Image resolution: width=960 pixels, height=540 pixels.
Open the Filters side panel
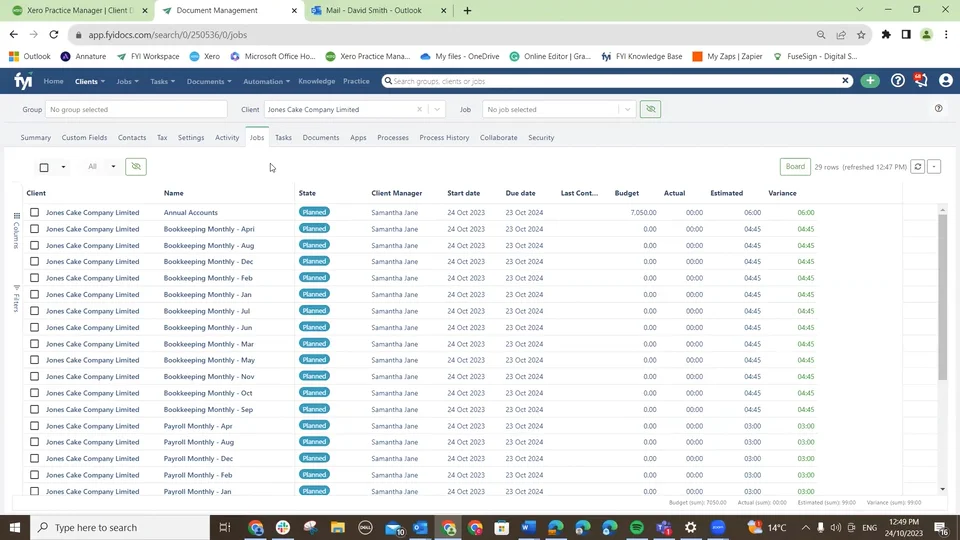click(x=16, y=298)
